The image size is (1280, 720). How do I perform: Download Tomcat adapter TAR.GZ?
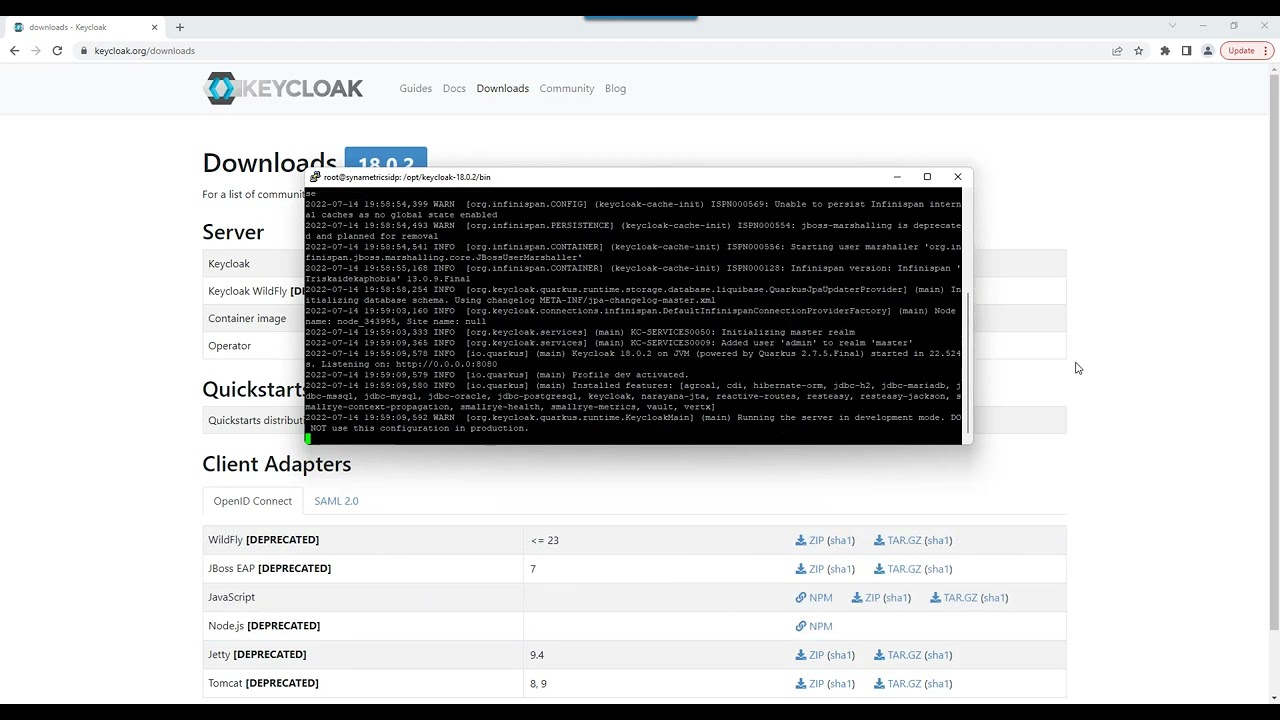(897, 684)
